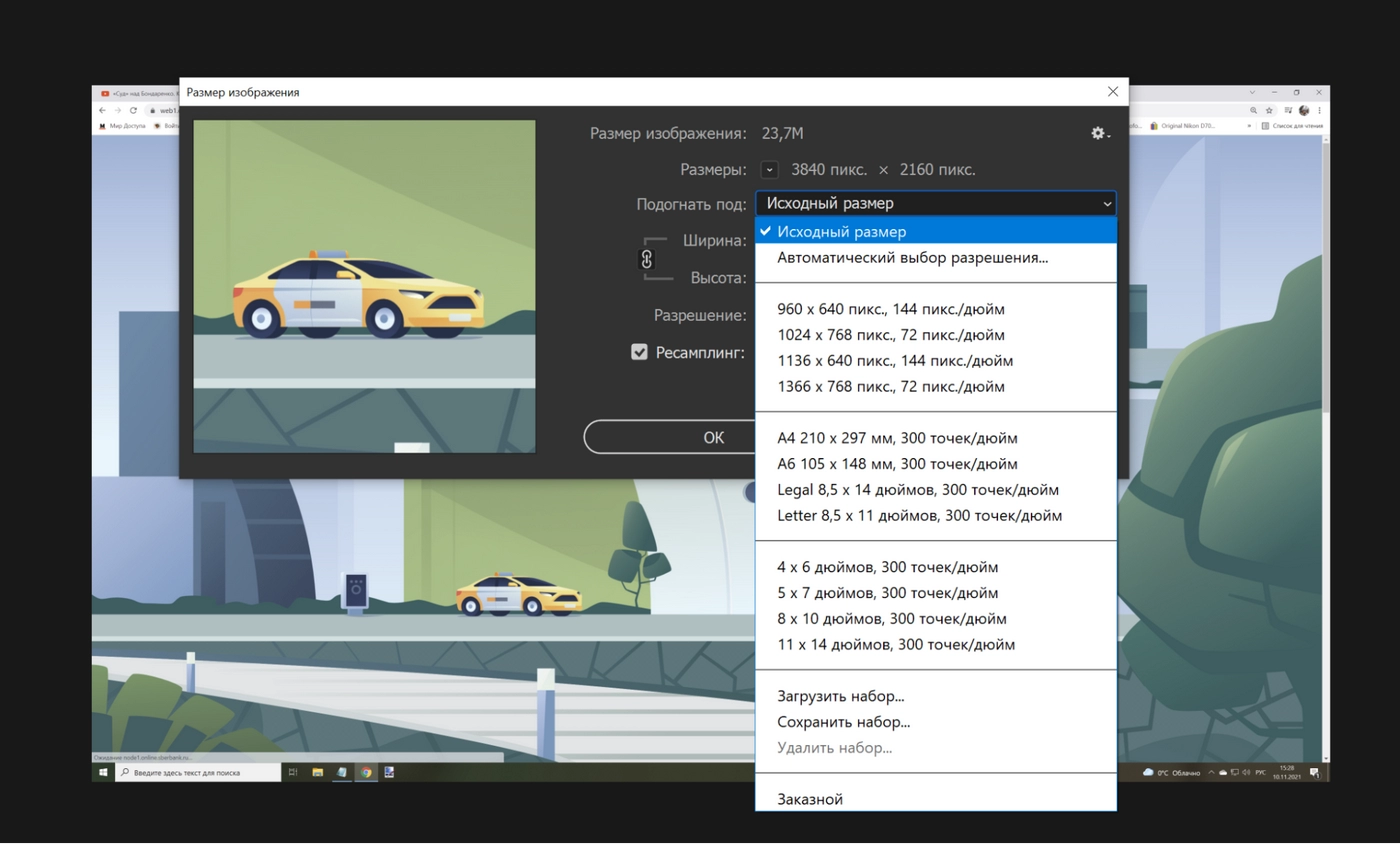Viewport: 1400px width, 844px height.
Task: Select the 1024 x 768 пикс. preset
Action: (935, 335)
